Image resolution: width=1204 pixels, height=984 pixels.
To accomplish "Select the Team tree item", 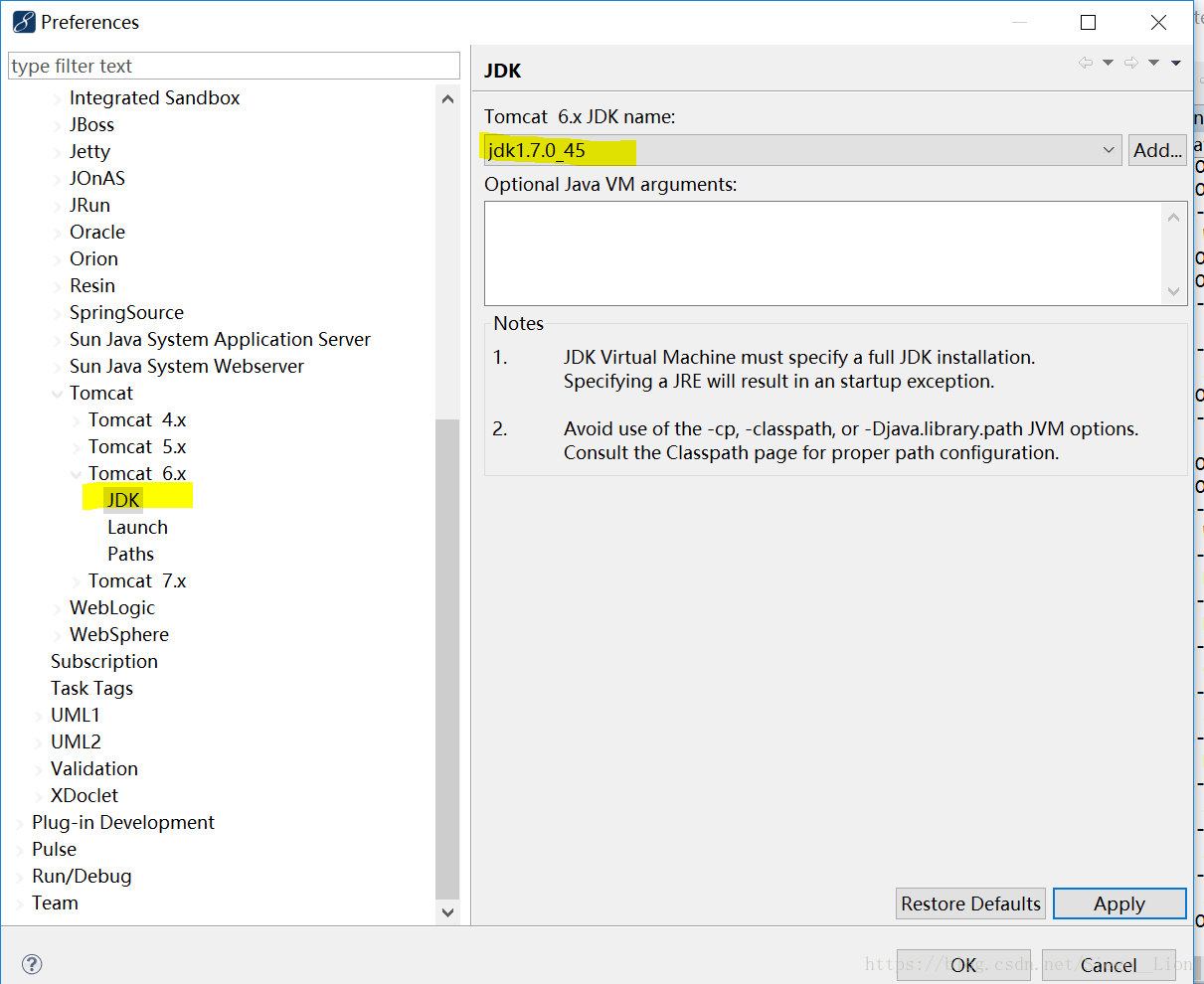I will click(x=55, y=902).
